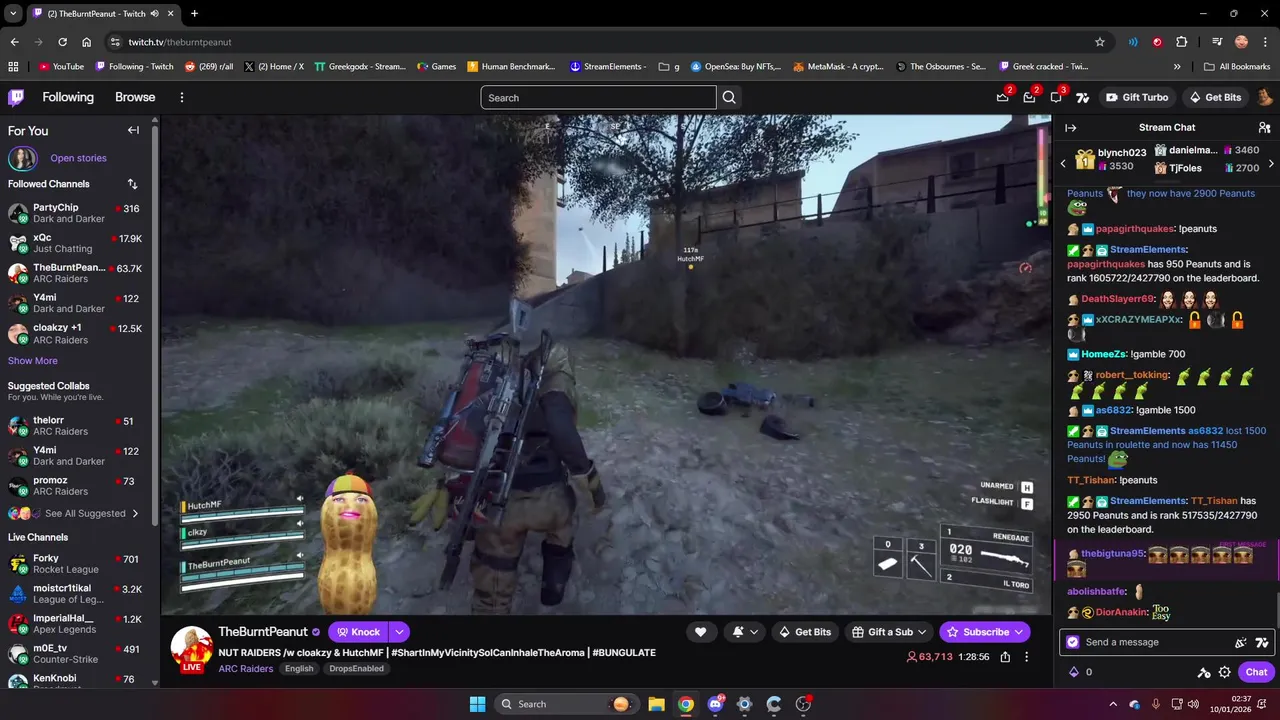This screenshot has height=720, width=1280.
Task: Click the Gift Turbo button
Action: coord(1137,97)
